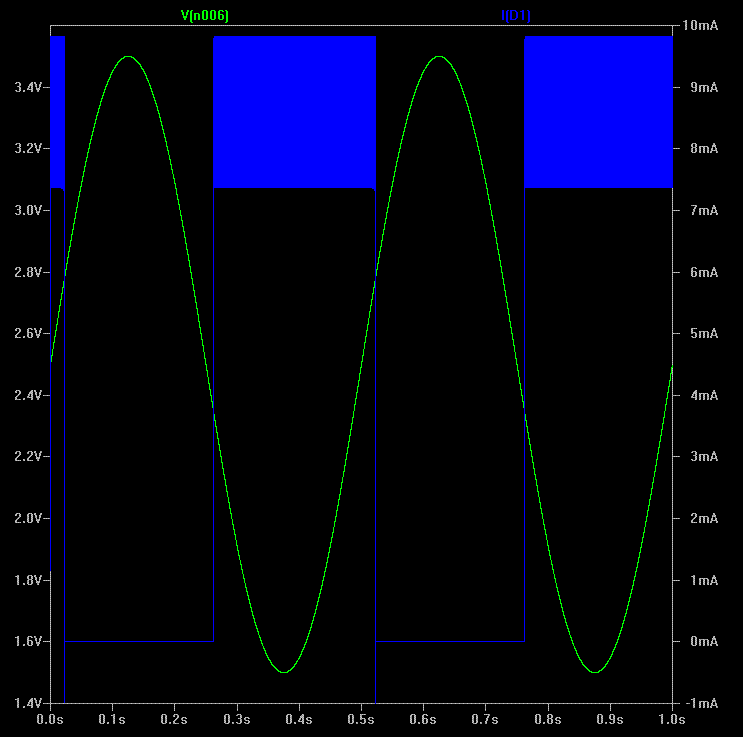743x737 pixels.
Task: Click the 10mA right axis label
Action: pyautogui.click(x=700, y=26)
